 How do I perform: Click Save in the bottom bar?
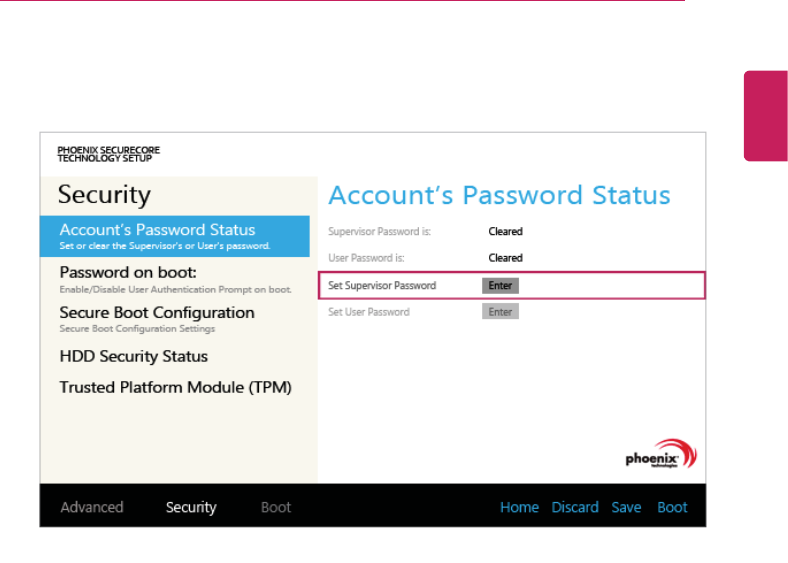(x=626, y=507)
